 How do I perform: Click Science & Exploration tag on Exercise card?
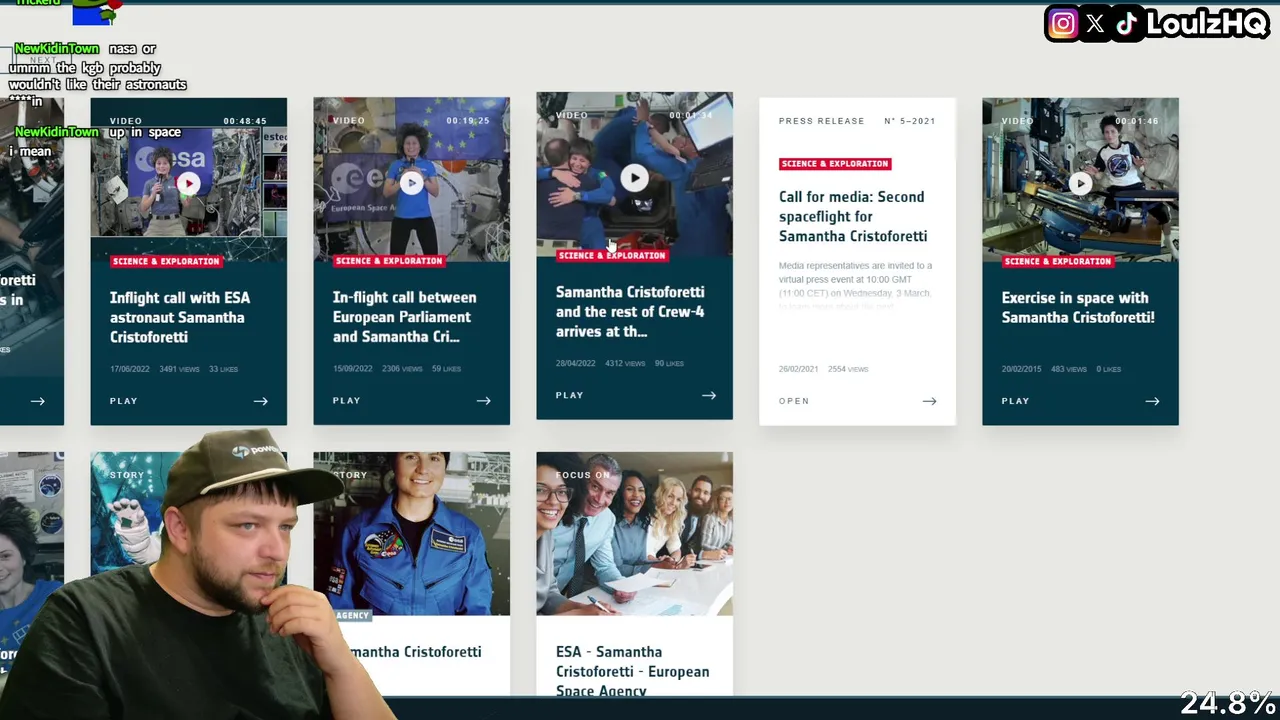1058,261
